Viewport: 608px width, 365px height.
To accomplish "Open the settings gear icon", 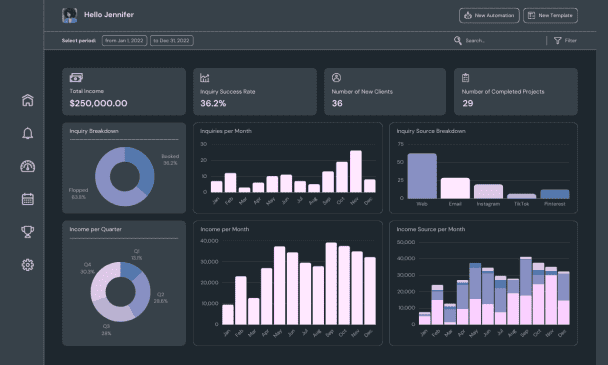I will coord(28,265).
